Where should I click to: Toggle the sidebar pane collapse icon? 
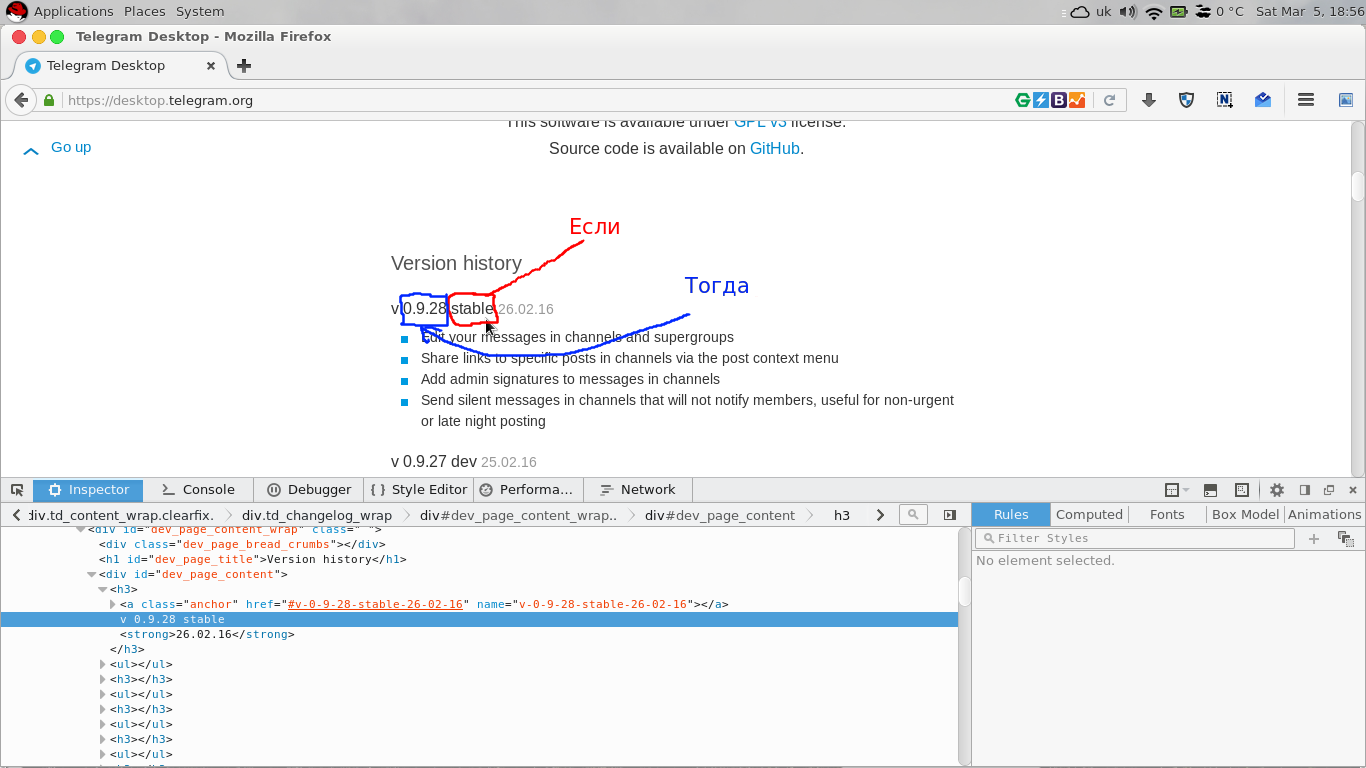click(949, 515)
